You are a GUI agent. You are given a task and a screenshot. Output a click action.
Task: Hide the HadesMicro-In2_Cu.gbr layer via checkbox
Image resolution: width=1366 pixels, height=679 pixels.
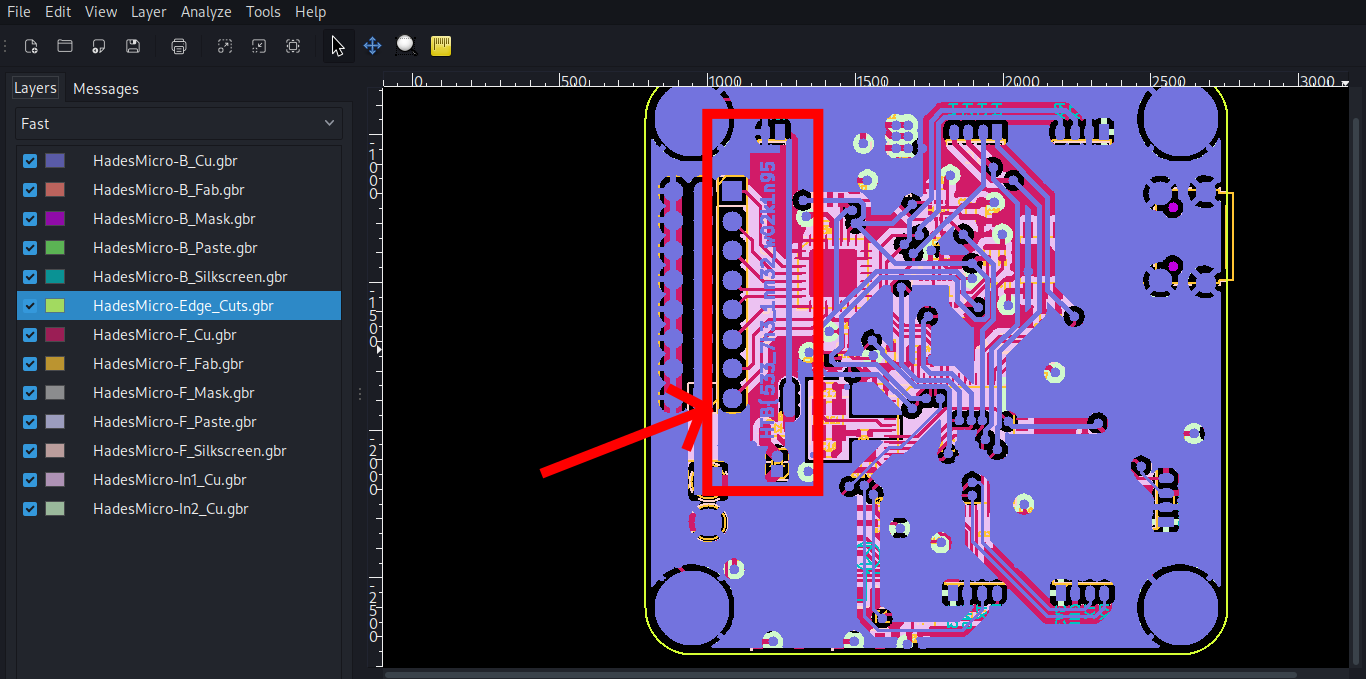tap(30, 509)
